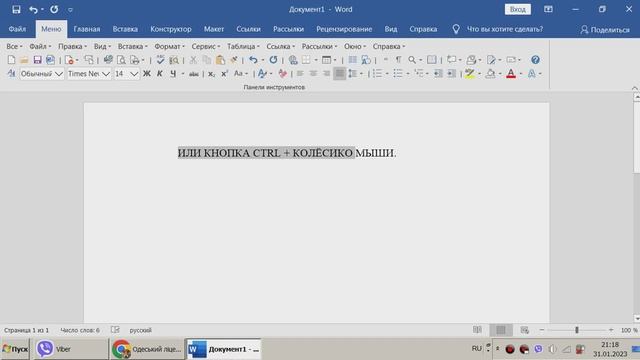This screenshot has height=360, width=640.
Task: Expand the Все menu dropdown
Action: pos(14,47)
